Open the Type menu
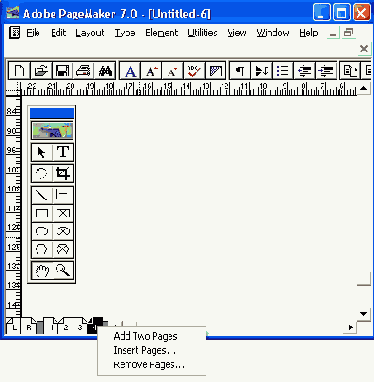The image size is (374, 382). tap(125, 33)
